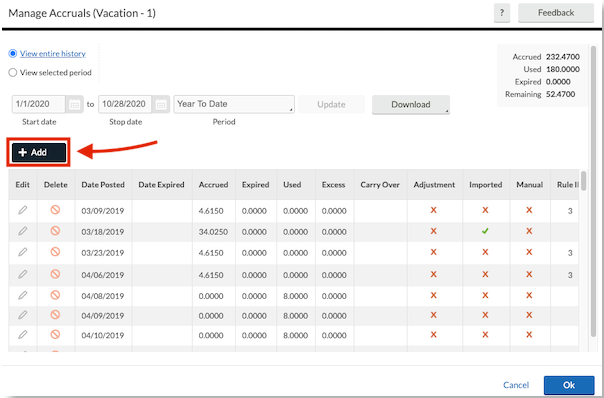Click the Feedback button
Viewport: 604px width, 398px height.
pyautogui.click(x=556, y=13)
